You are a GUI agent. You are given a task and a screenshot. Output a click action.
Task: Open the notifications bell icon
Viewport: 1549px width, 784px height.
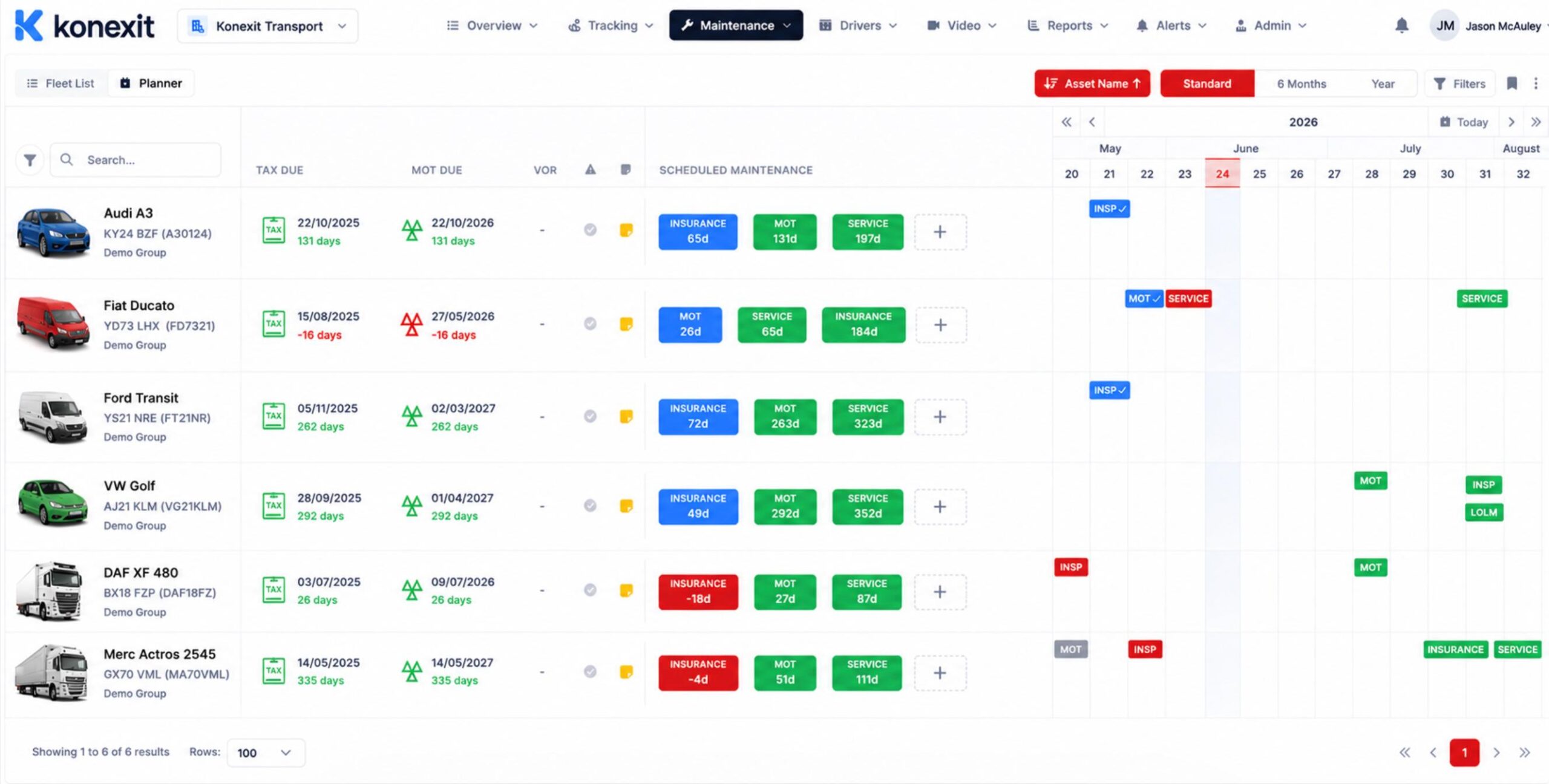[x=1401, y=25]
